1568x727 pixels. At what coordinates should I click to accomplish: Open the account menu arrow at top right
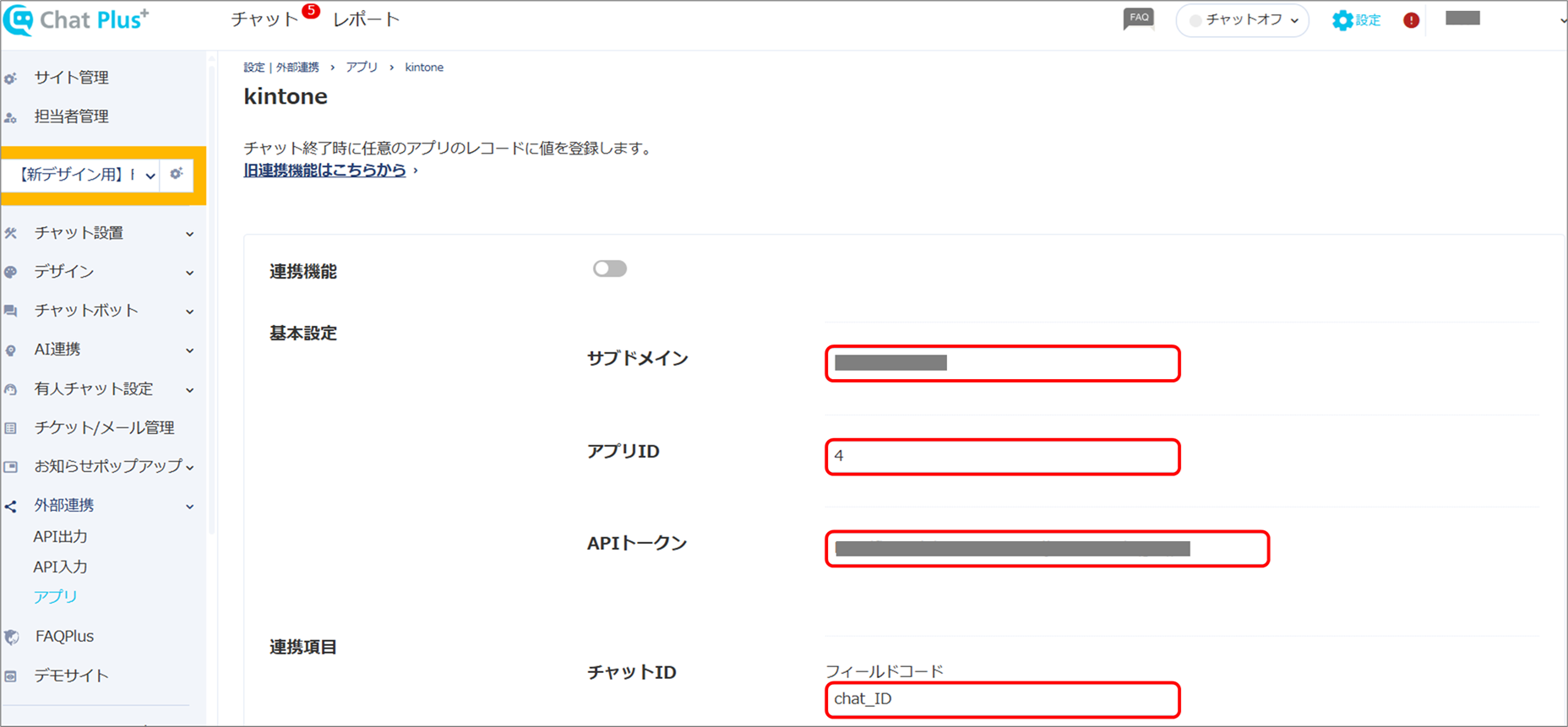pos(1562,20)
